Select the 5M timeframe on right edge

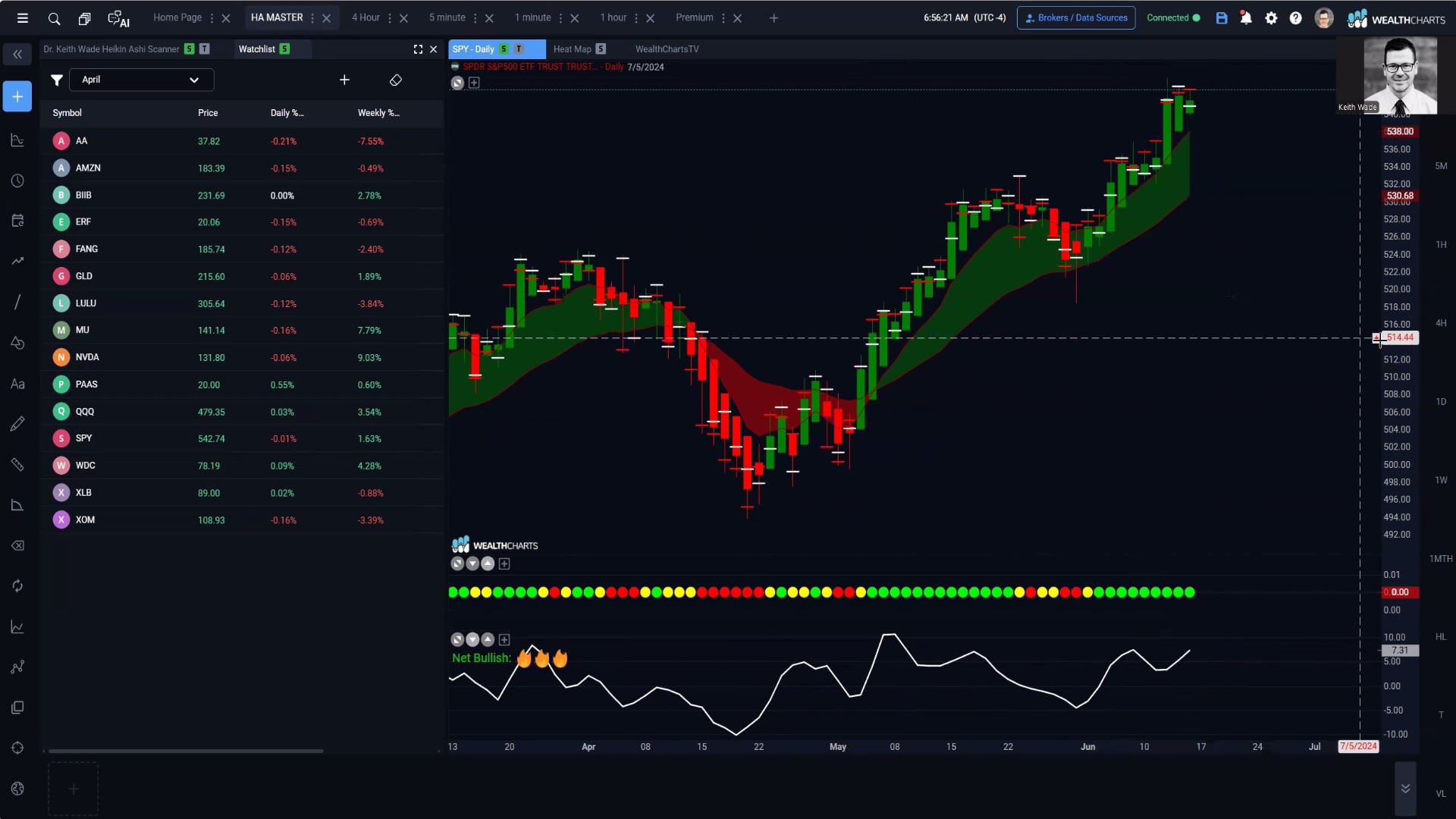click(x=1441, y=166)
